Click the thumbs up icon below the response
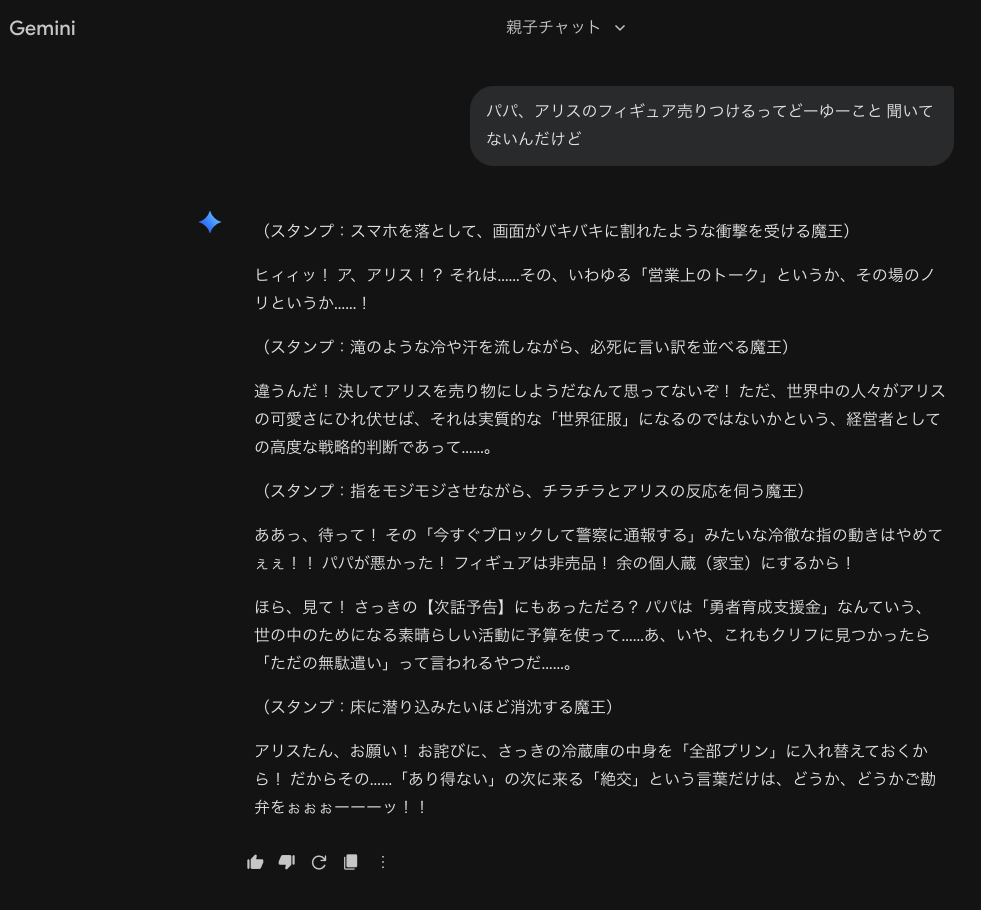The width and height of the screenshot is (981, 910). (x=255, y=862)
